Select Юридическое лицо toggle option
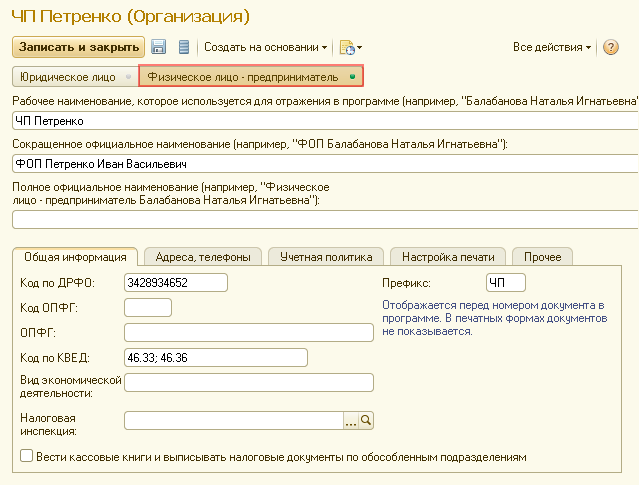 coord(73,77)
